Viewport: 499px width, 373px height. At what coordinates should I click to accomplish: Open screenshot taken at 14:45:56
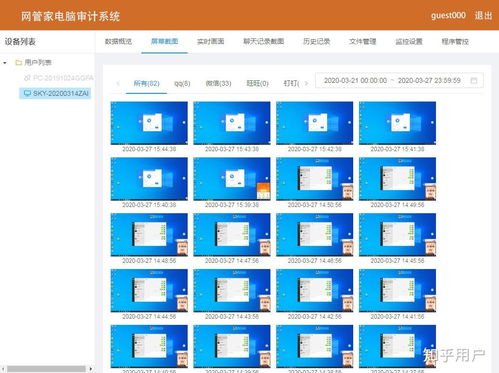point(397,235)
